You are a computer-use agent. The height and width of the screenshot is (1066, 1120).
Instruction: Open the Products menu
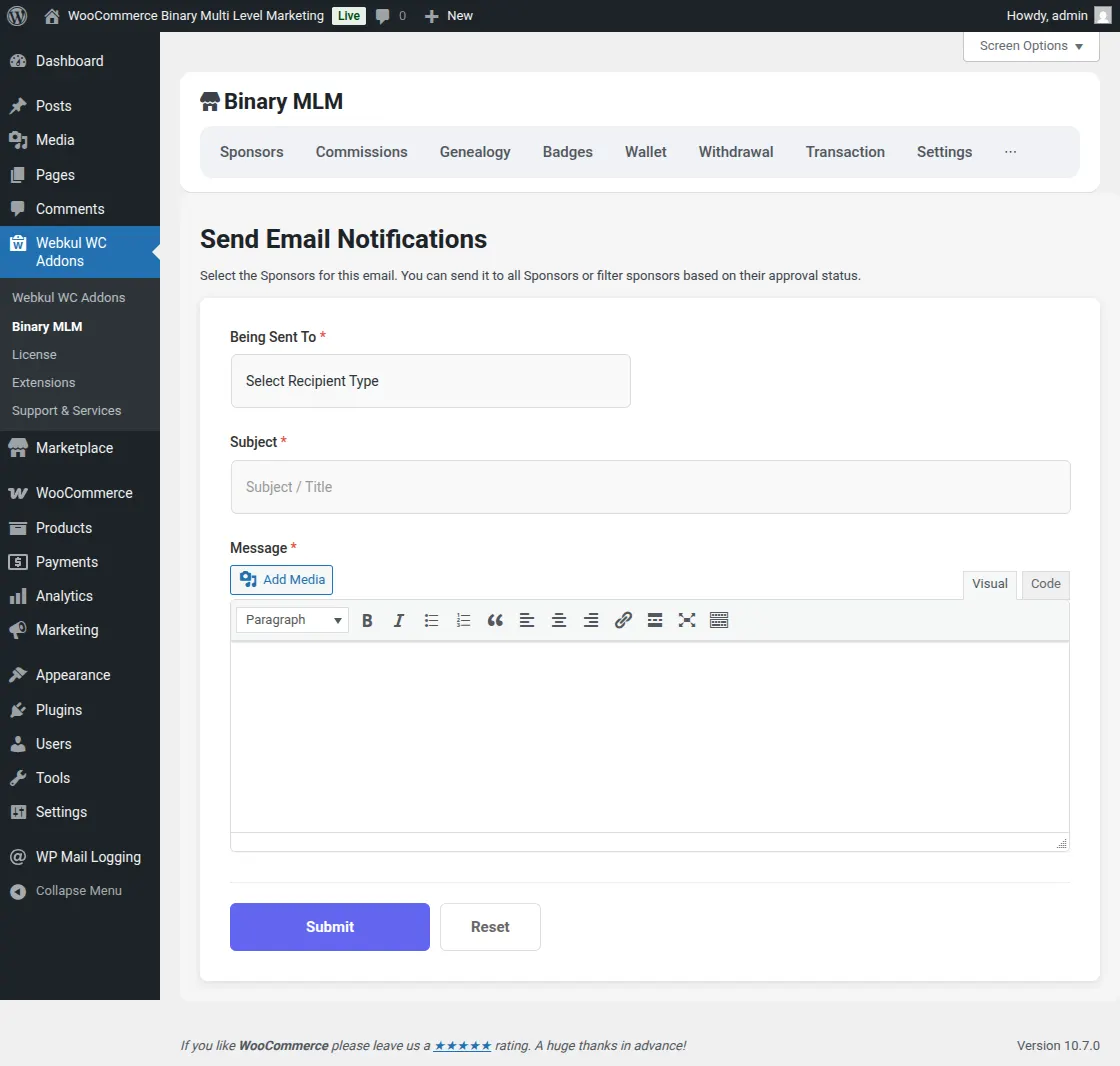[80, 528]
